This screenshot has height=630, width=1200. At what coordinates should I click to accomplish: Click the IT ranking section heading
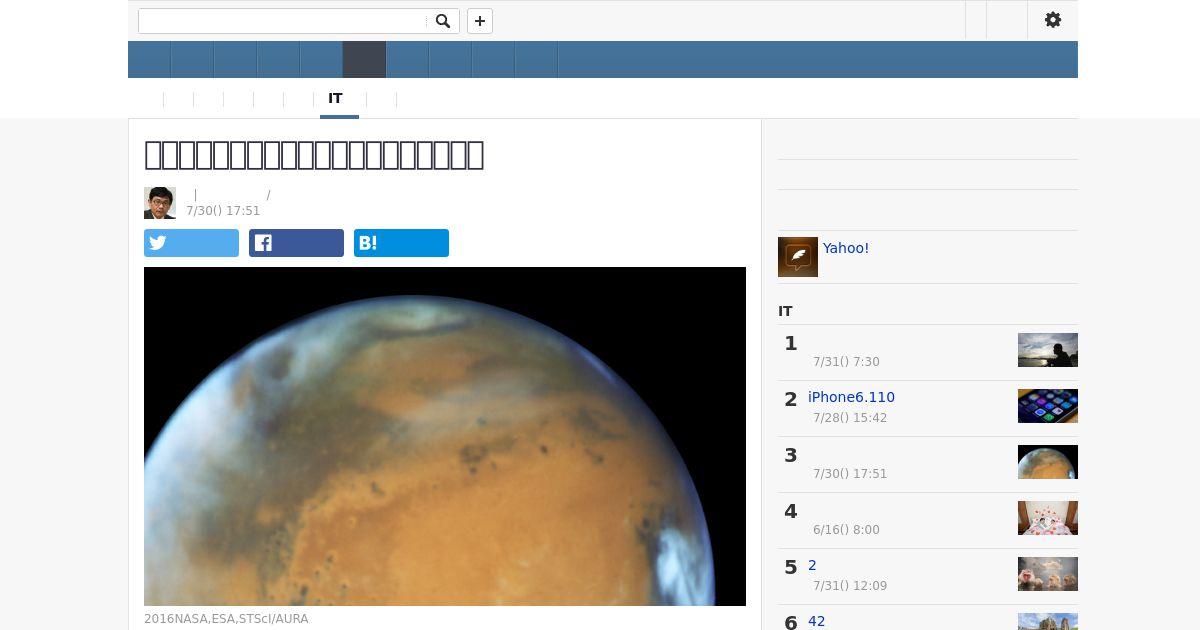785,311
